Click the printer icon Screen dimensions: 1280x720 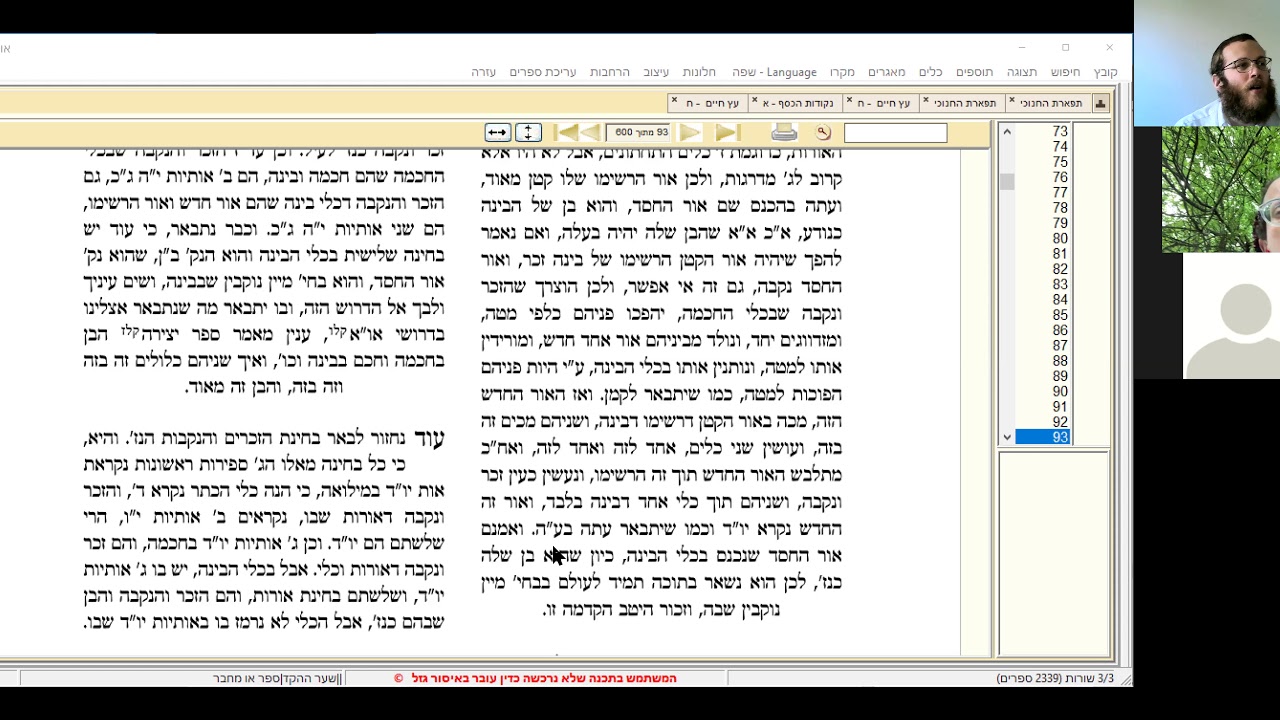click(784, 132)
